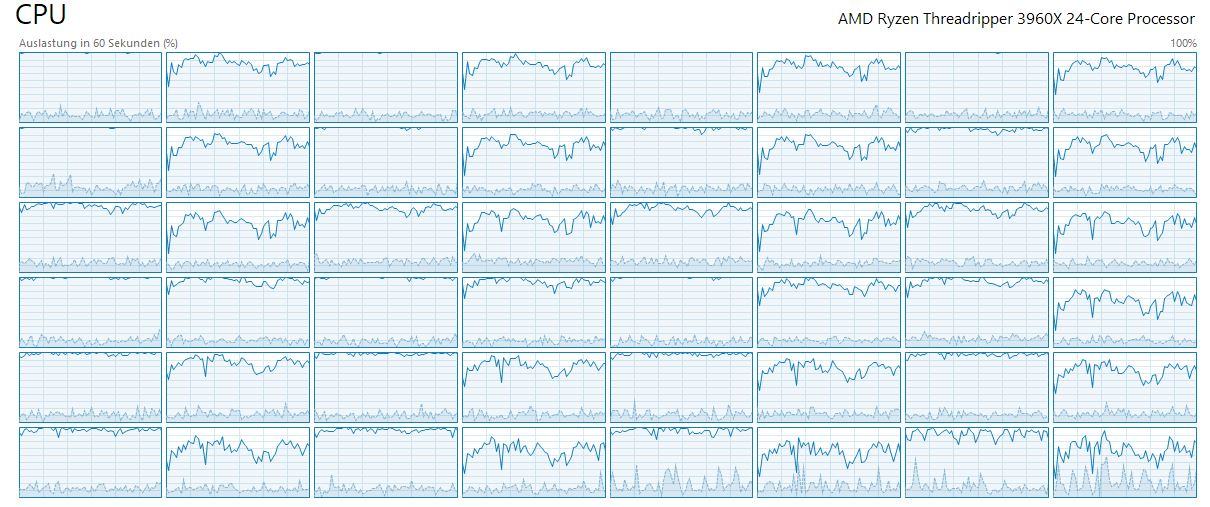1210x507 pixels.
Task: Select the first core graph in the third row
Action: click(90, 237)
